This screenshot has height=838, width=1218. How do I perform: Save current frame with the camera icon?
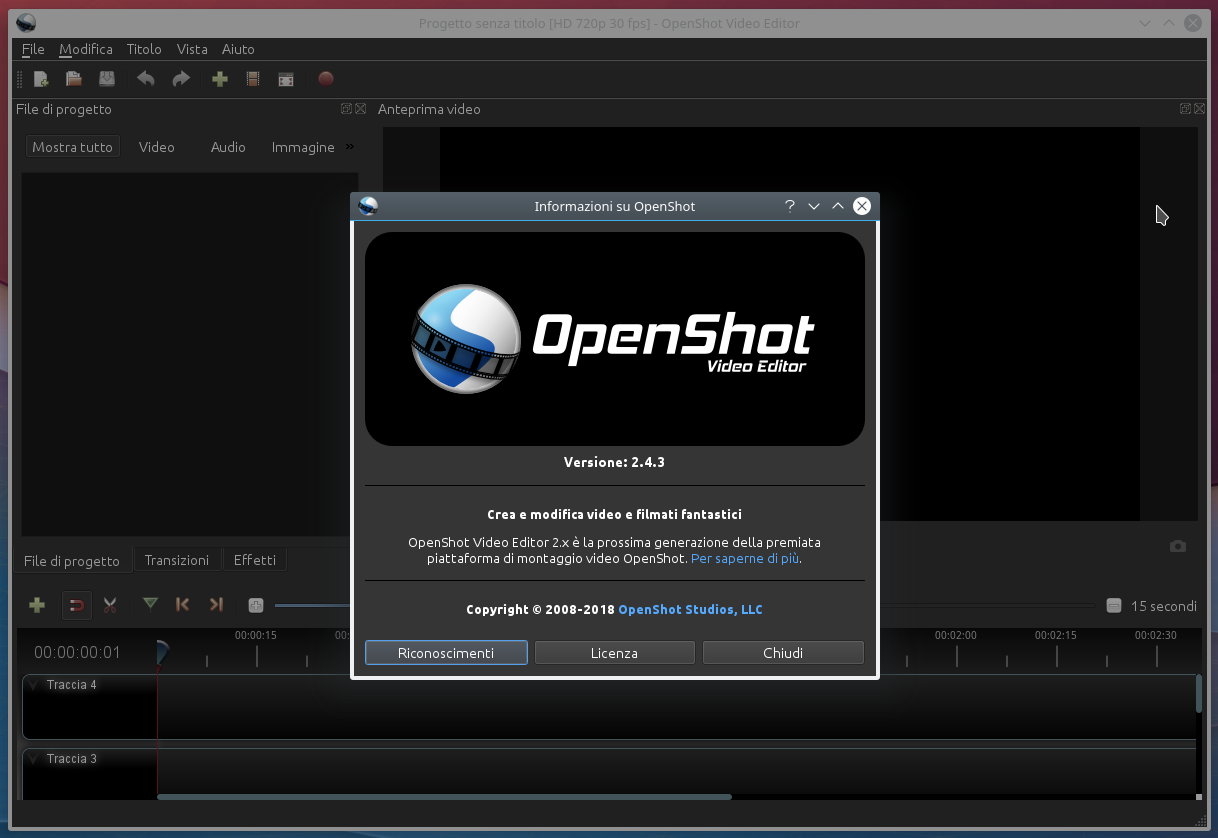click(x=1178, y=546)
